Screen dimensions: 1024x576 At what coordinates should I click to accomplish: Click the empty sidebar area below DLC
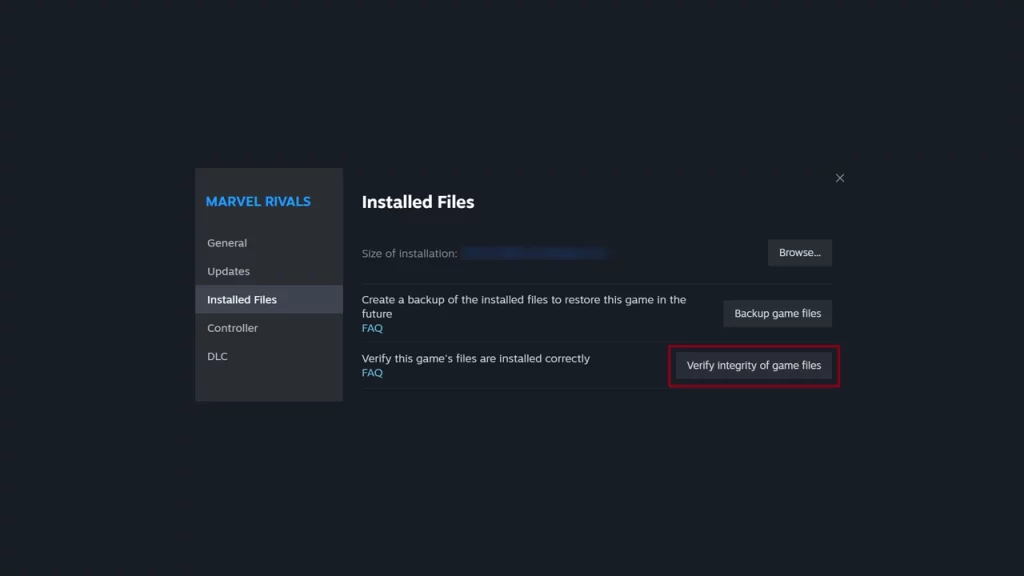tap(268, 386)
